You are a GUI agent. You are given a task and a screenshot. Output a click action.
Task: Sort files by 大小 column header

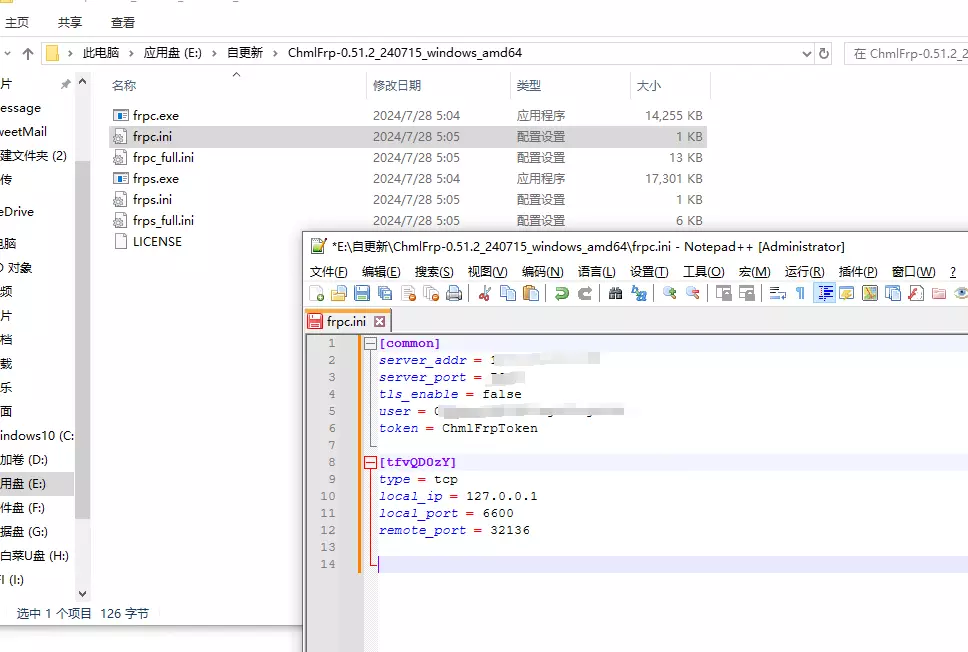[670, 86]
